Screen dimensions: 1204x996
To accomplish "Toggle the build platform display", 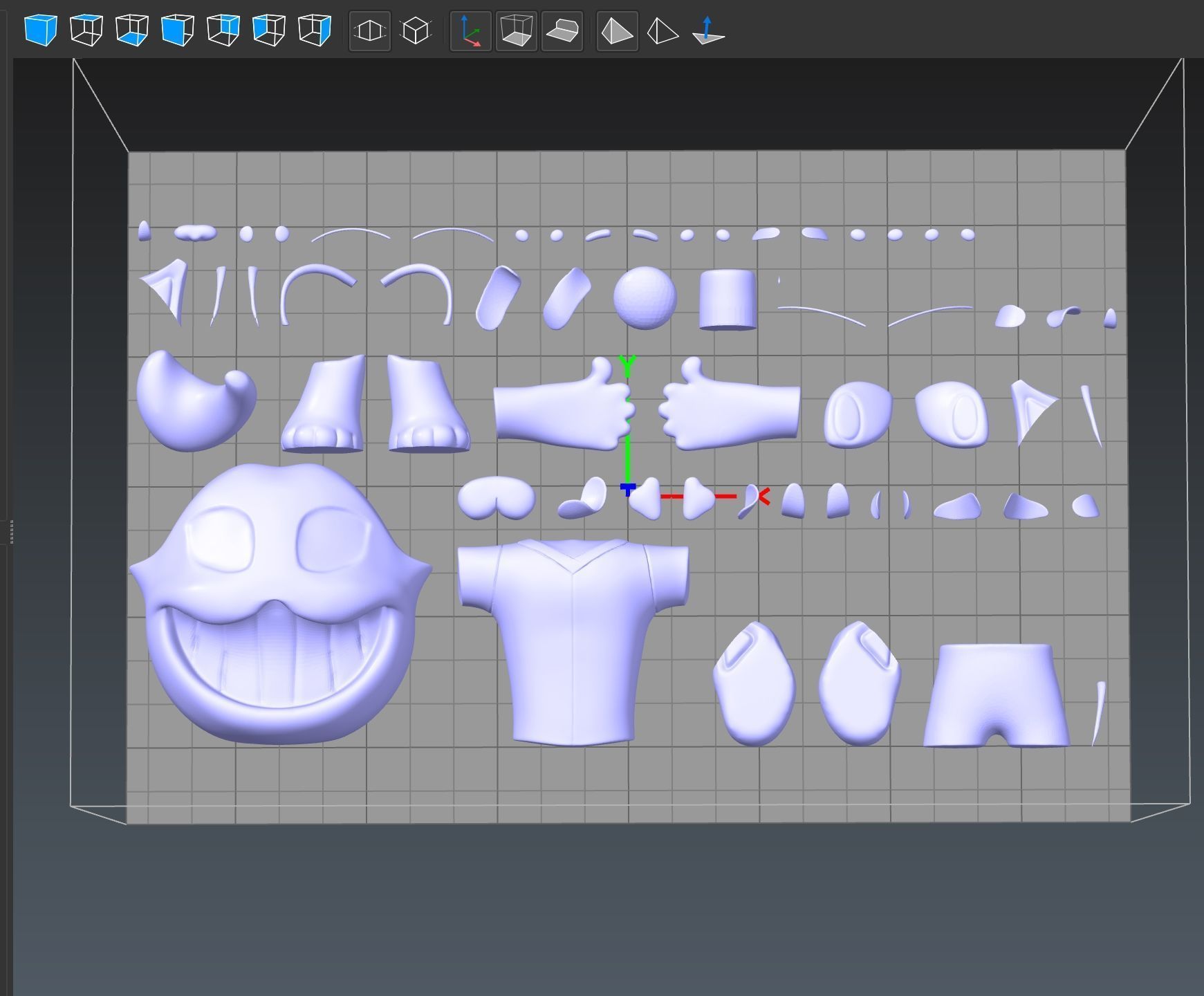I will coord(562,31).
